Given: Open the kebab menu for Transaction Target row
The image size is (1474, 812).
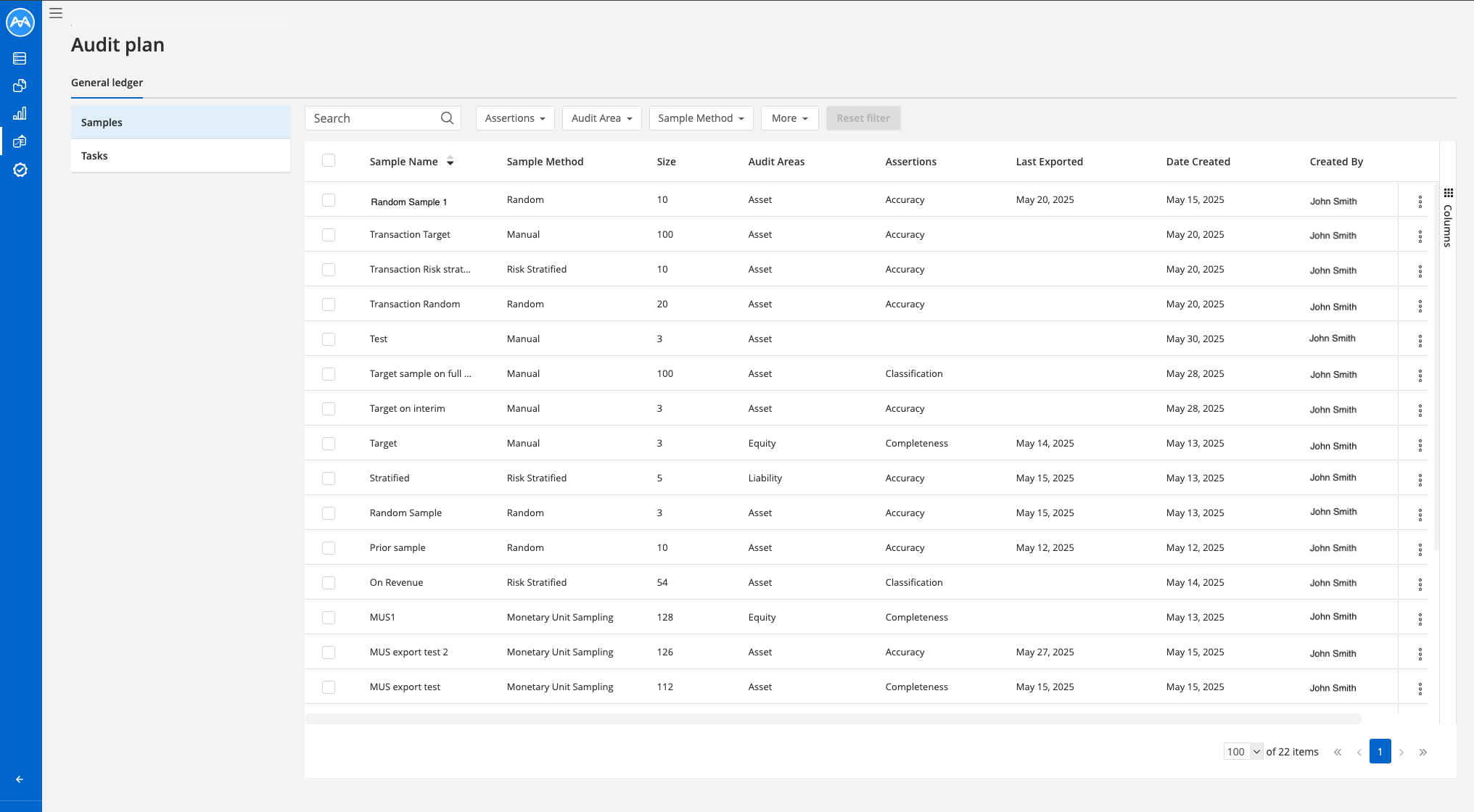Looking at the screenshot, I should (x=1420, y=236).
